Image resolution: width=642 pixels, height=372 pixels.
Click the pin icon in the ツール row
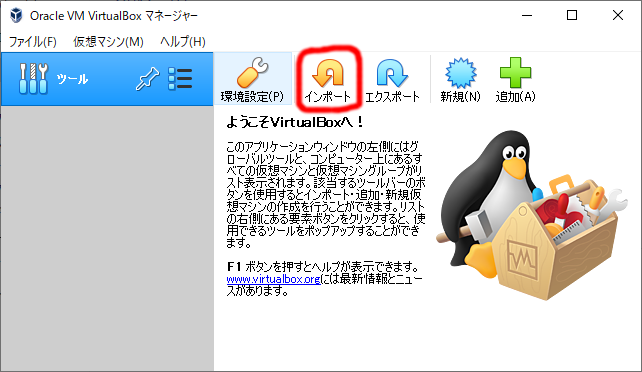coord(147,78)
